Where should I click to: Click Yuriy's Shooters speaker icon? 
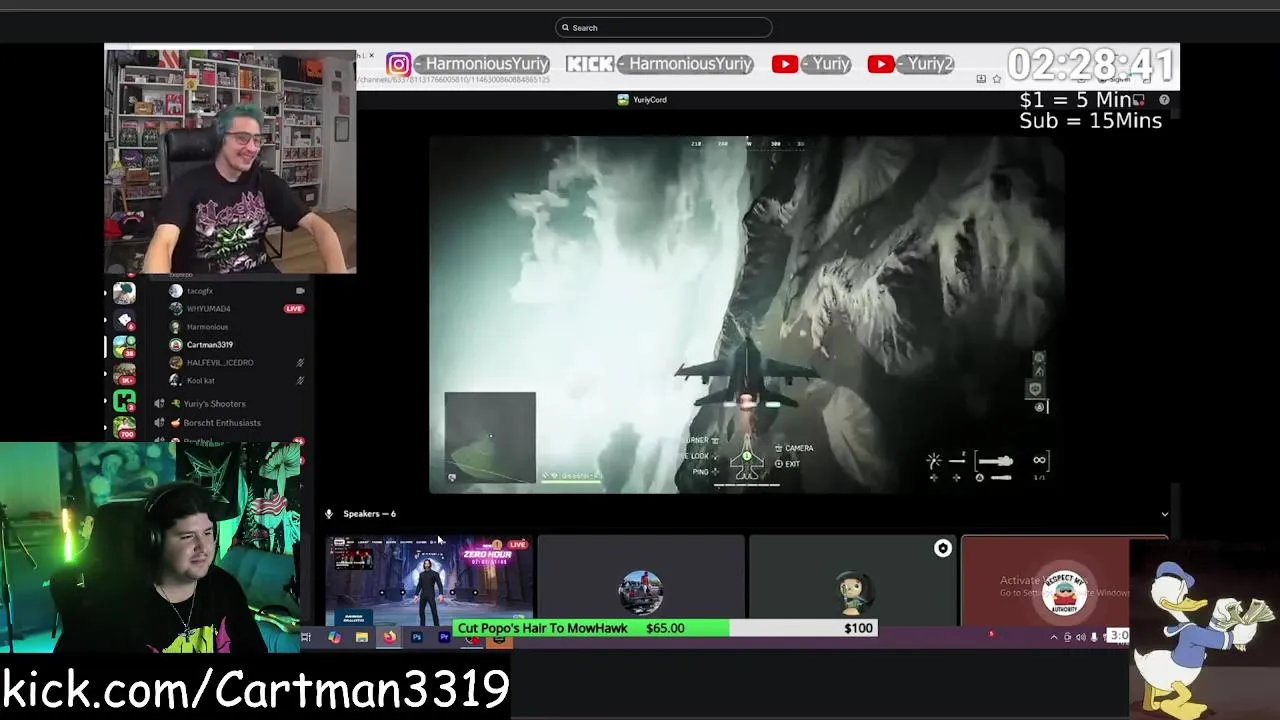click(159, 404)
